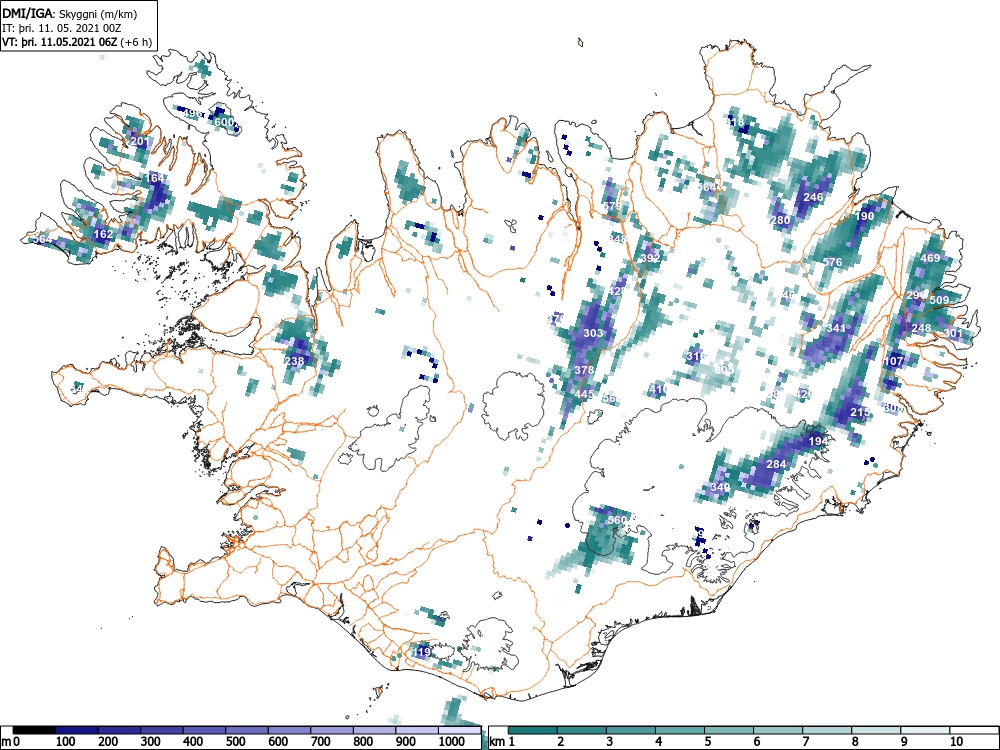Click the '7' label on km scale
The width and height of the screenshot is (1000, 750).
[806, 742]
